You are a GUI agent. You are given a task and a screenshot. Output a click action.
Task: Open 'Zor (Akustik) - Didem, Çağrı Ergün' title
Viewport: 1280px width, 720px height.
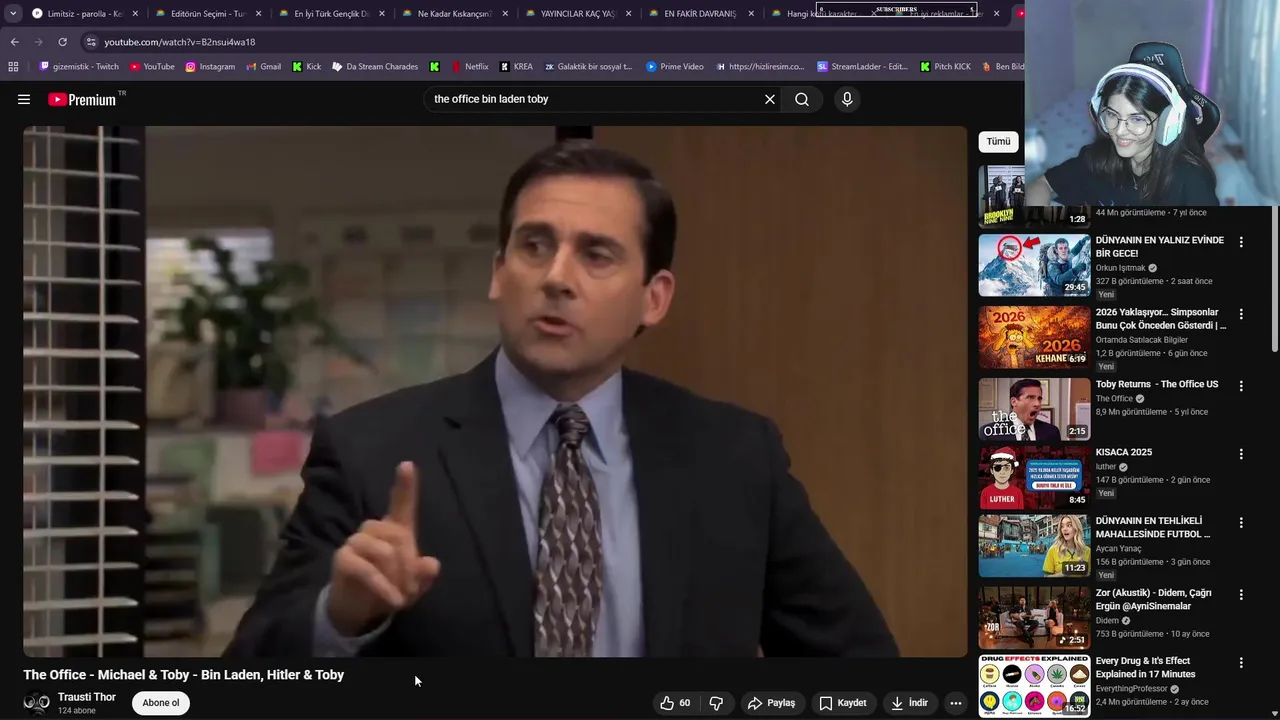click(1154, 600)
